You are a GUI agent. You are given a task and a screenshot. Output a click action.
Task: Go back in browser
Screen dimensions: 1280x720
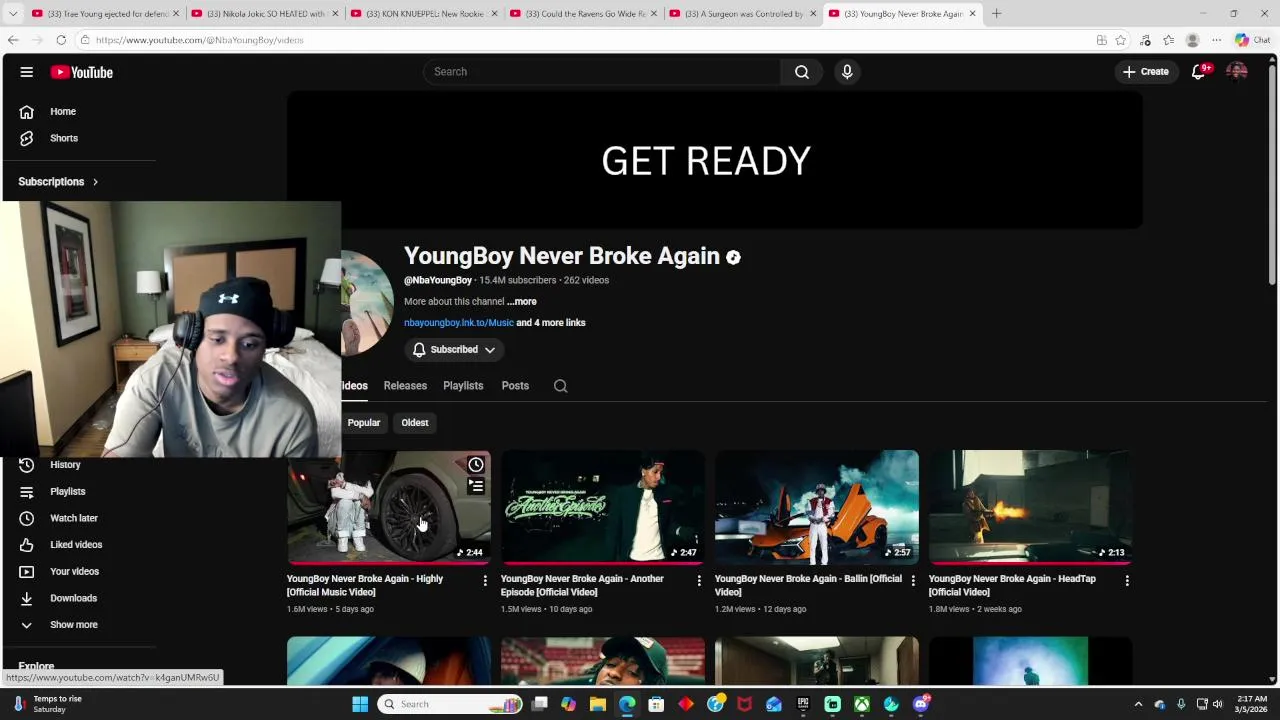13,40
